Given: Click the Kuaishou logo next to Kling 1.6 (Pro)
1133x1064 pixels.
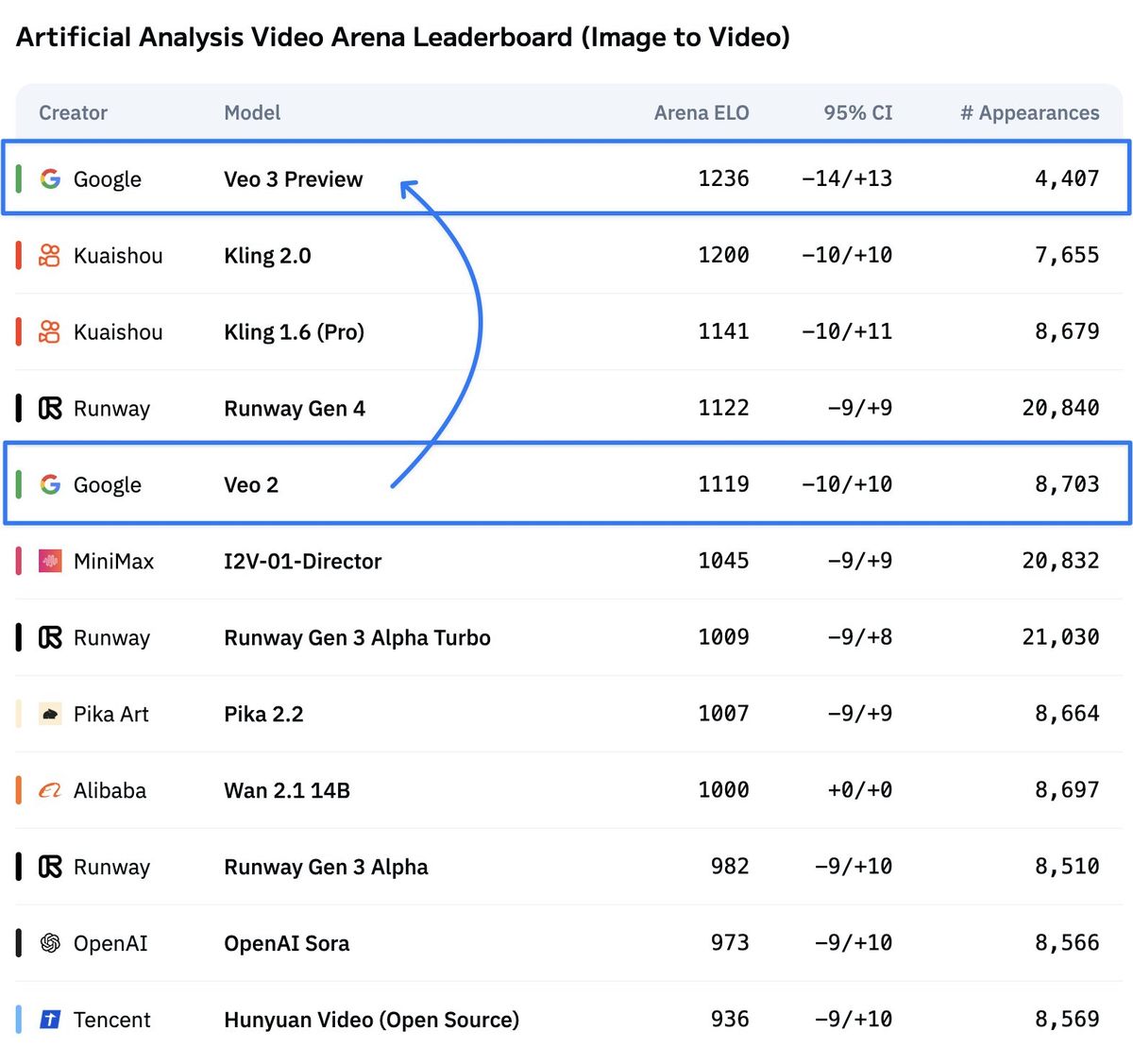Looking at the screenshot, I should pos(49,331).
